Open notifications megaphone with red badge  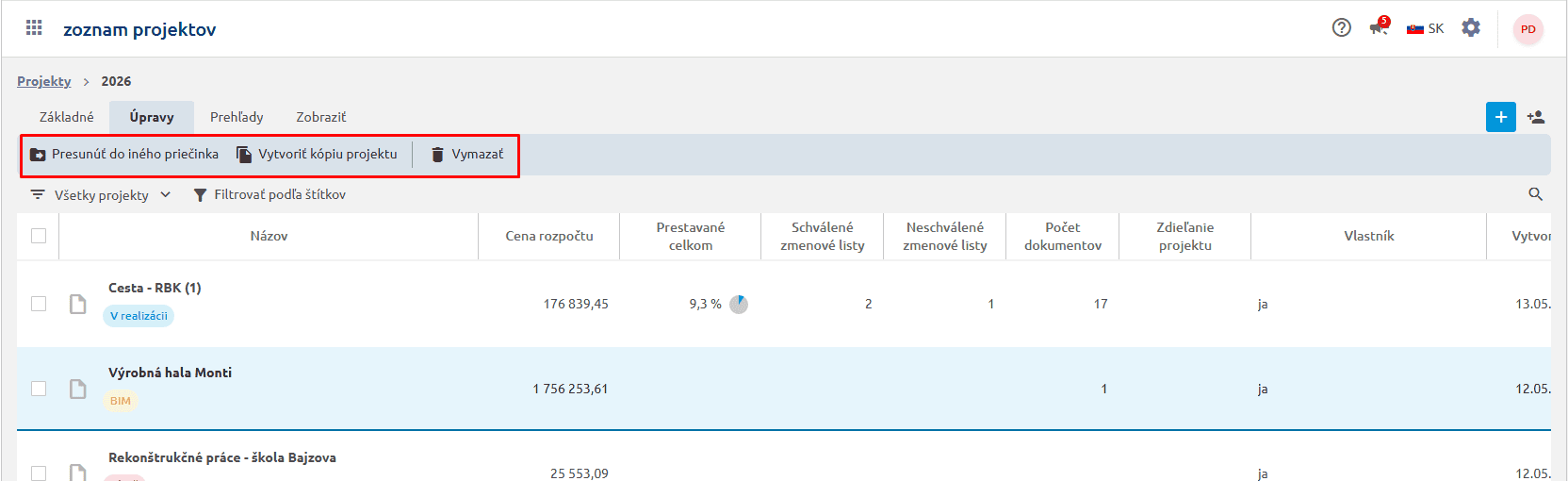click(x=1380, y=26)
